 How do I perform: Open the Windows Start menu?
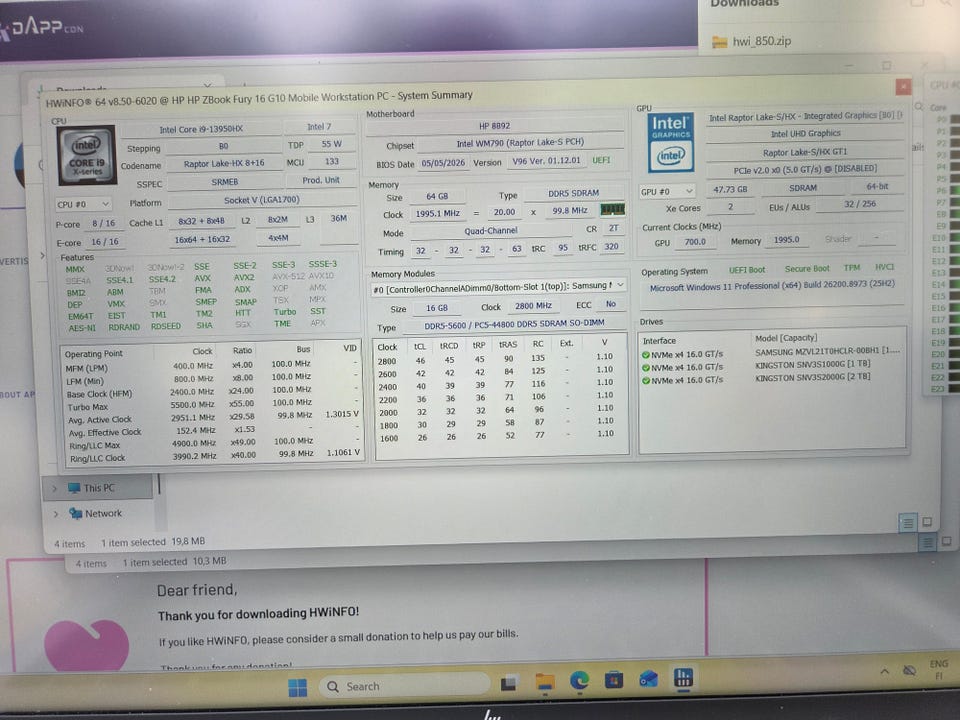point(298,688)
